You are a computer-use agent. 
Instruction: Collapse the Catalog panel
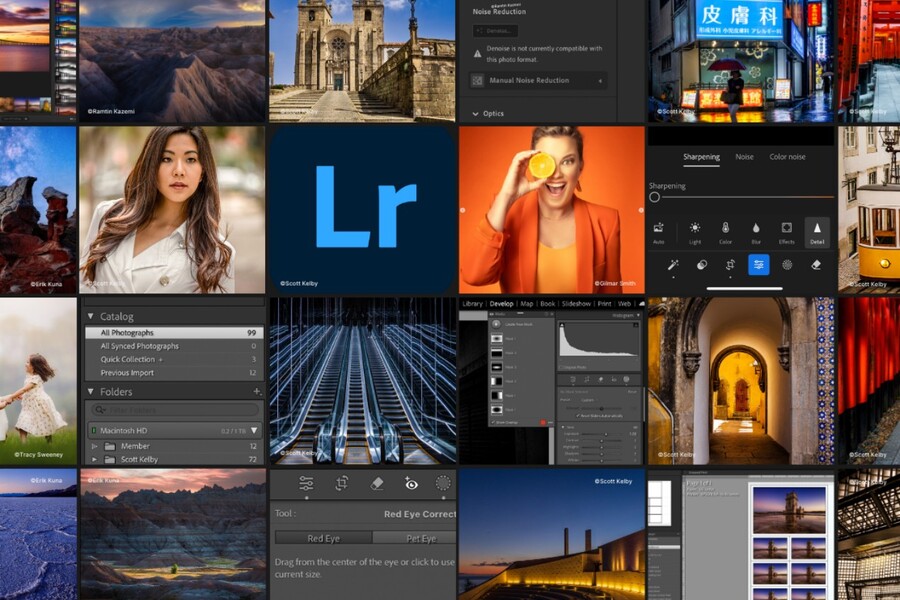point(90,316)
